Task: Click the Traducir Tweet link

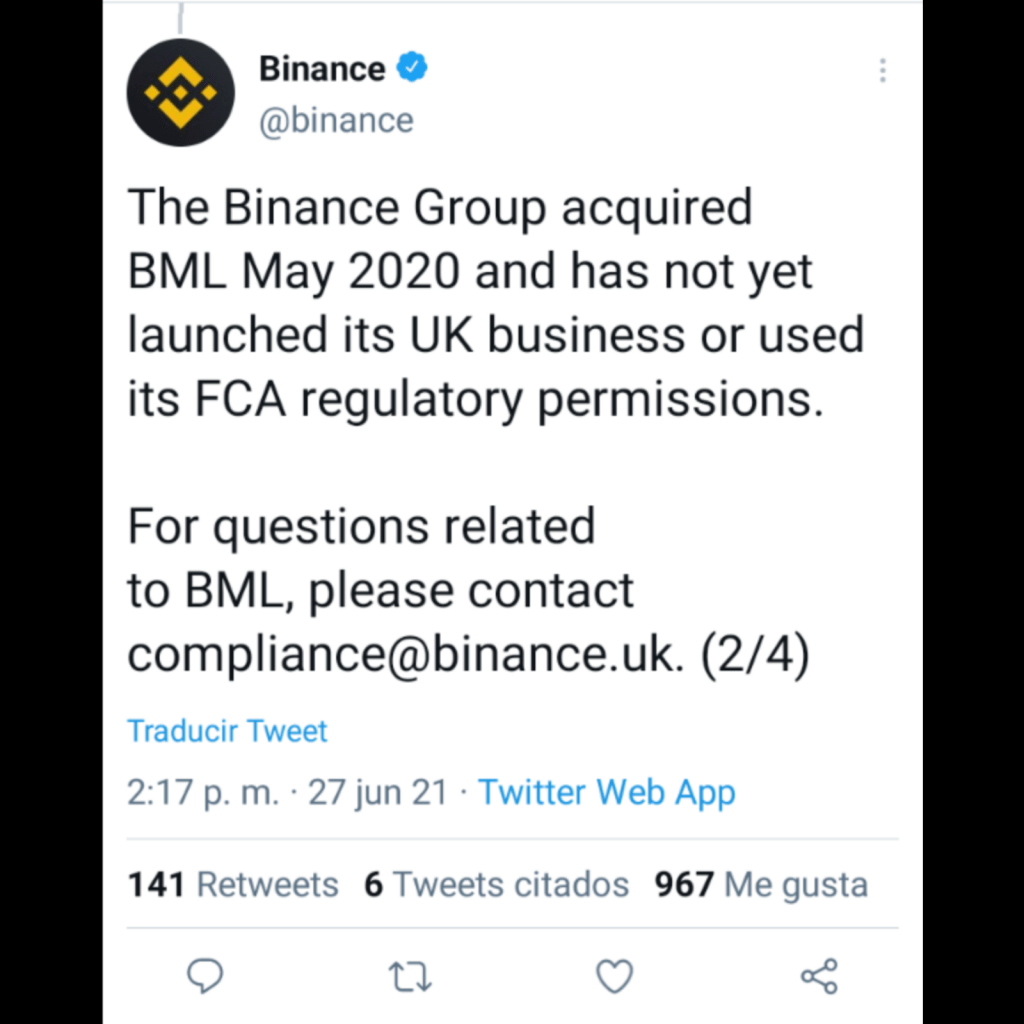Action: 227,731
